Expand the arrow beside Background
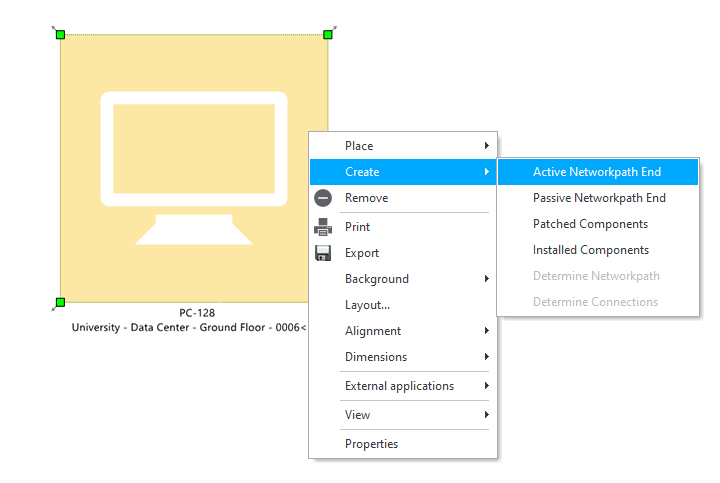This screenshot has width=720, height=483. 487,279
